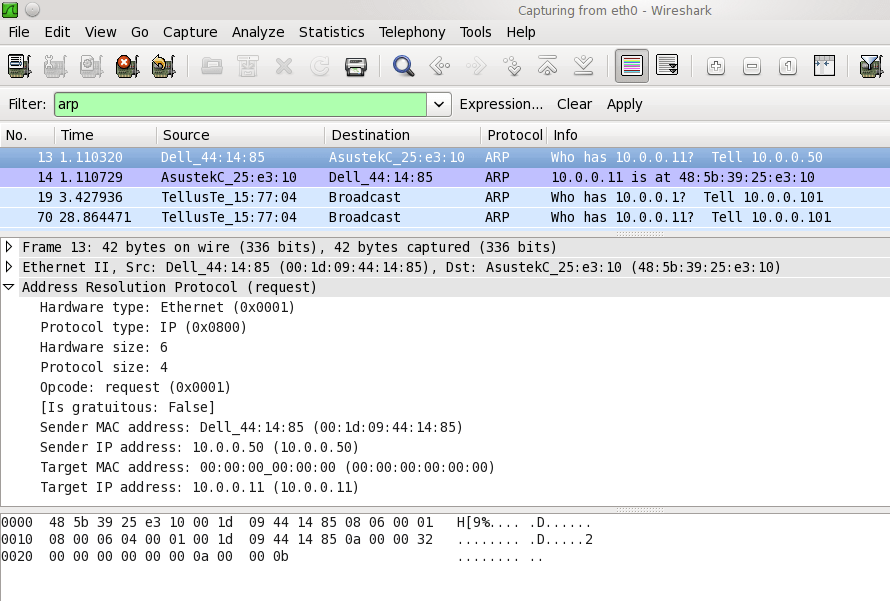Click the close capture file icon
The image size is (890, 601).
tap(284, 66)
